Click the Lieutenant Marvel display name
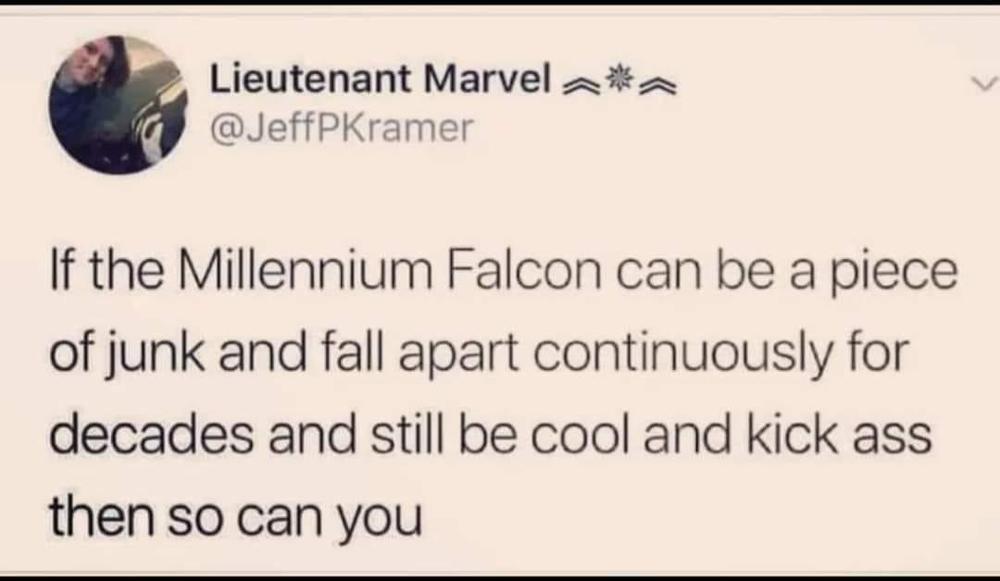The image size is (1000, 581). pyautogui.click(x=380, y=80)
